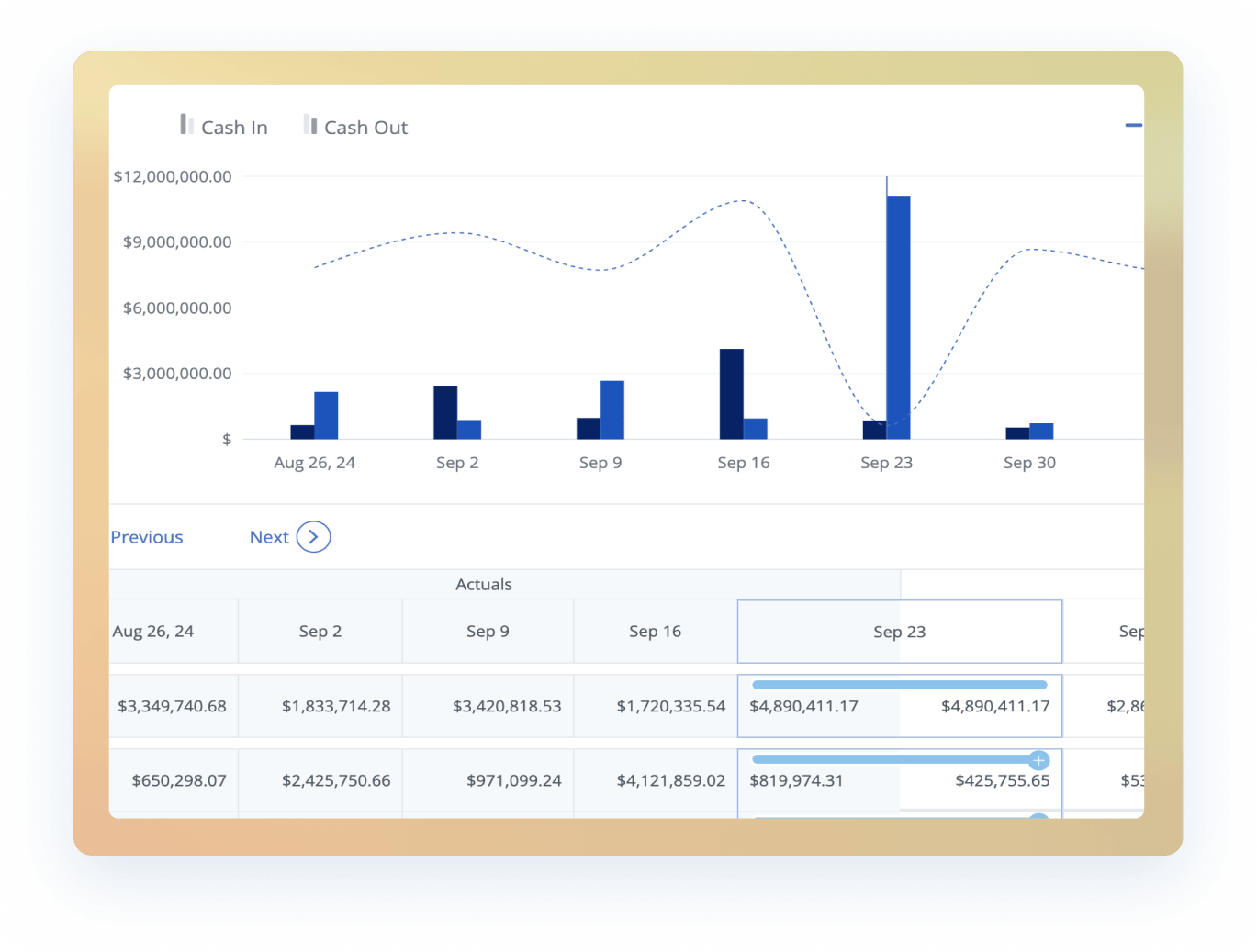Click the Sep 30 label on chart axis
This screenshot has height=952, width=1257.
tap(1029, 463)
